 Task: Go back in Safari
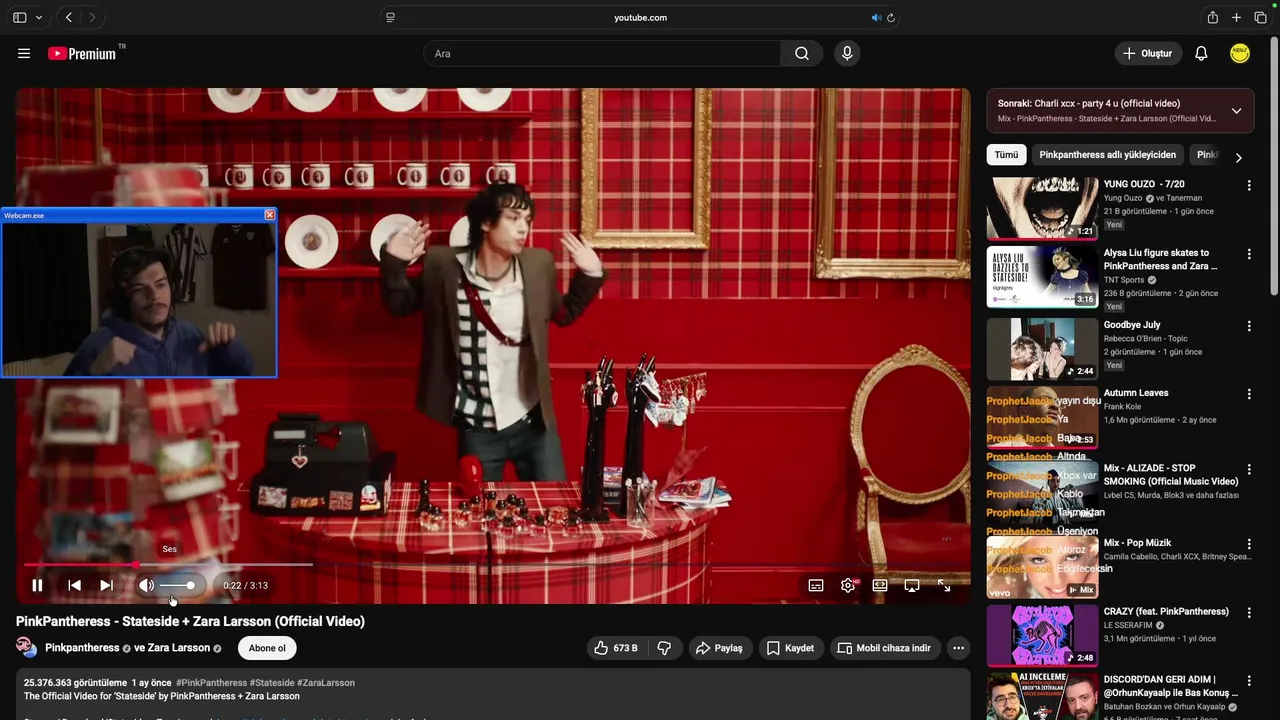point(69,17)
